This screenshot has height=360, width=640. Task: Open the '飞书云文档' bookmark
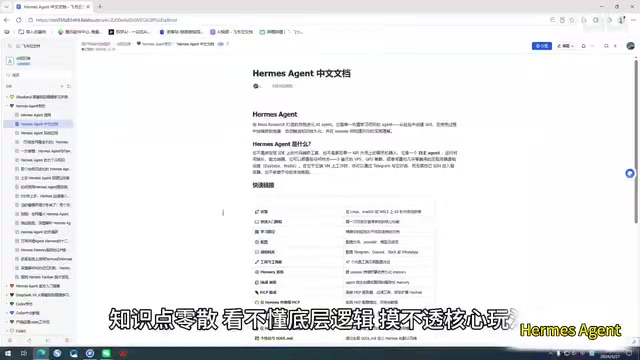click(231, 32)
